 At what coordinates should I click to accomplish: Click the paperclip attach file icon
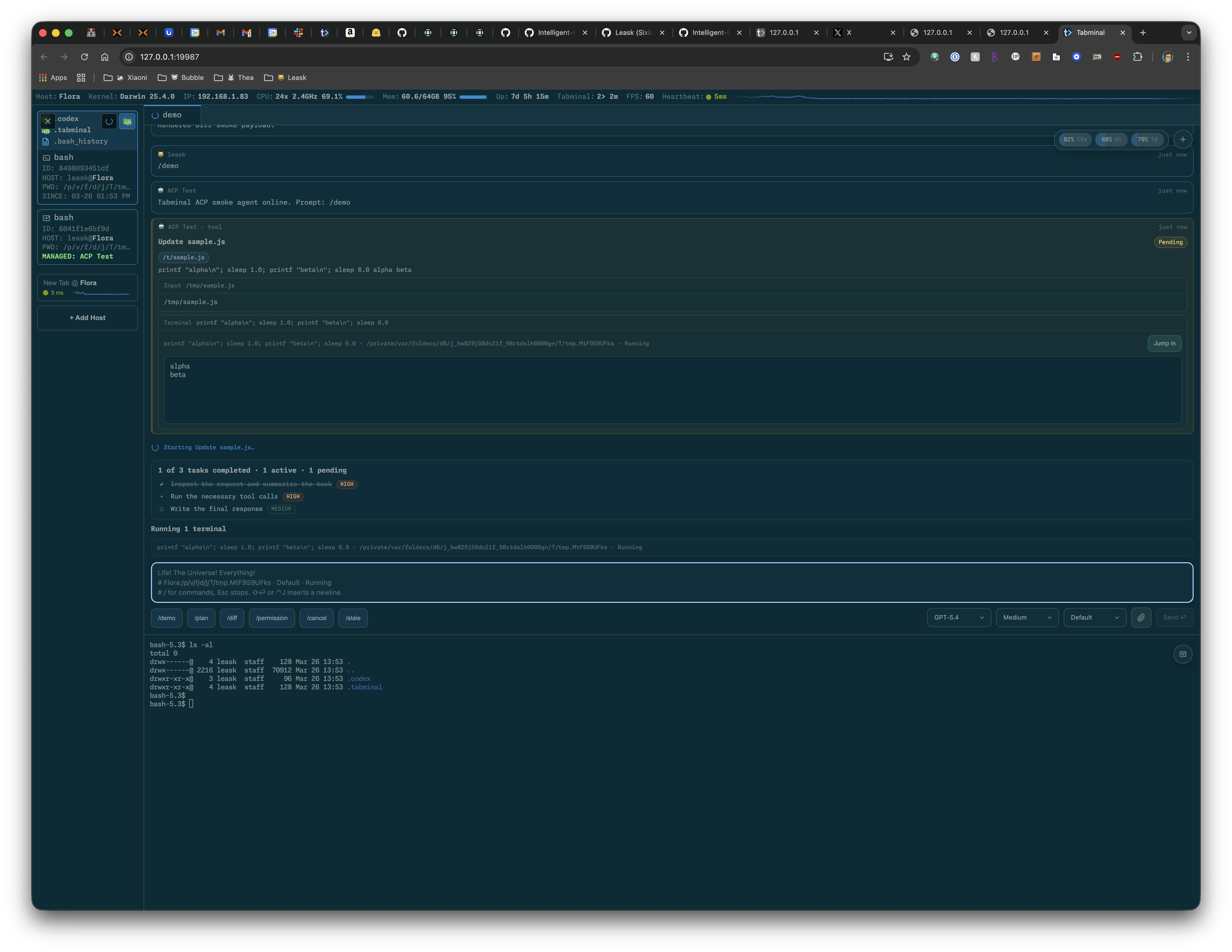[x=1141, y=618]
